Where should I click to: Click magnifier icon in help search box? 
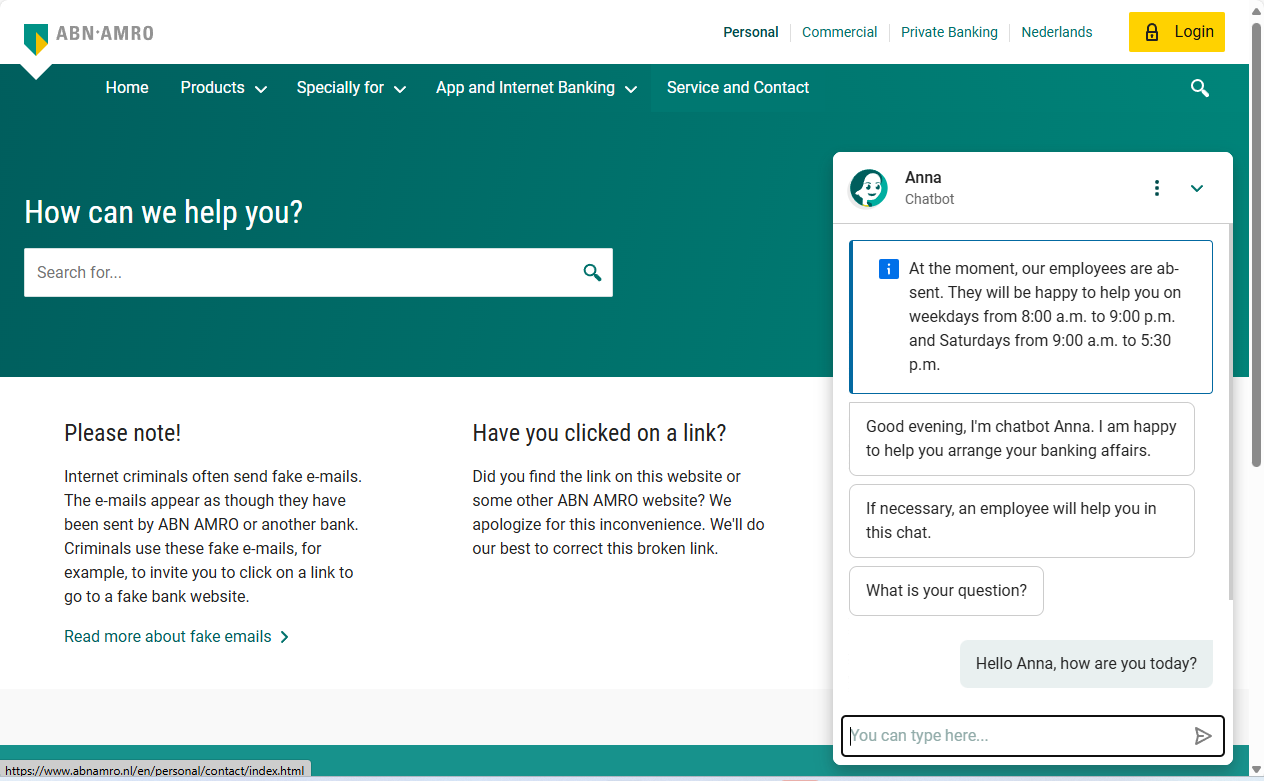[592, 272]
